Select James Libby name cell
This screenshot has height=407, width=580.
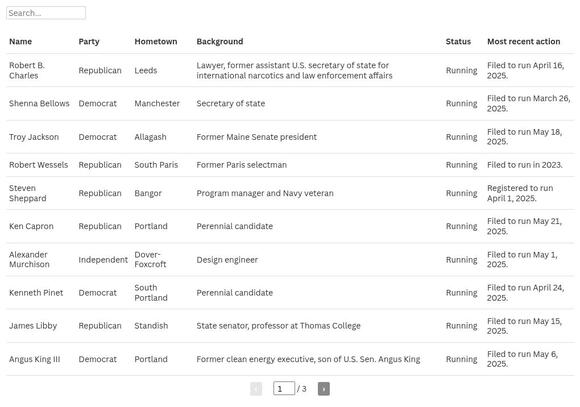(x=33, y=326)
